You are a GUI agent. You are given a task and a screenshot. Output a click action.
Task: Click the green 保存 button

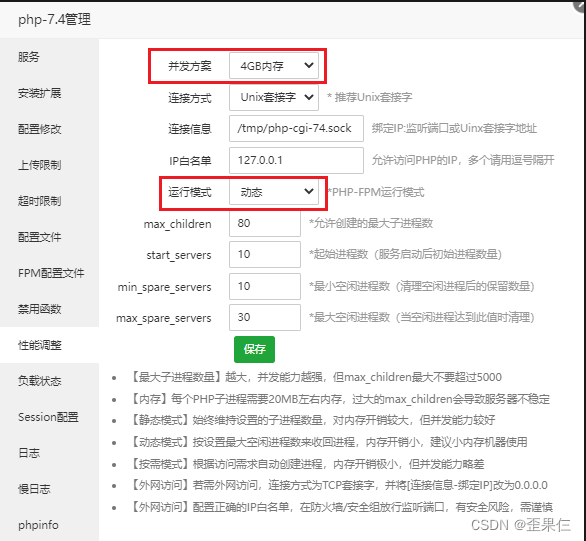255,349
